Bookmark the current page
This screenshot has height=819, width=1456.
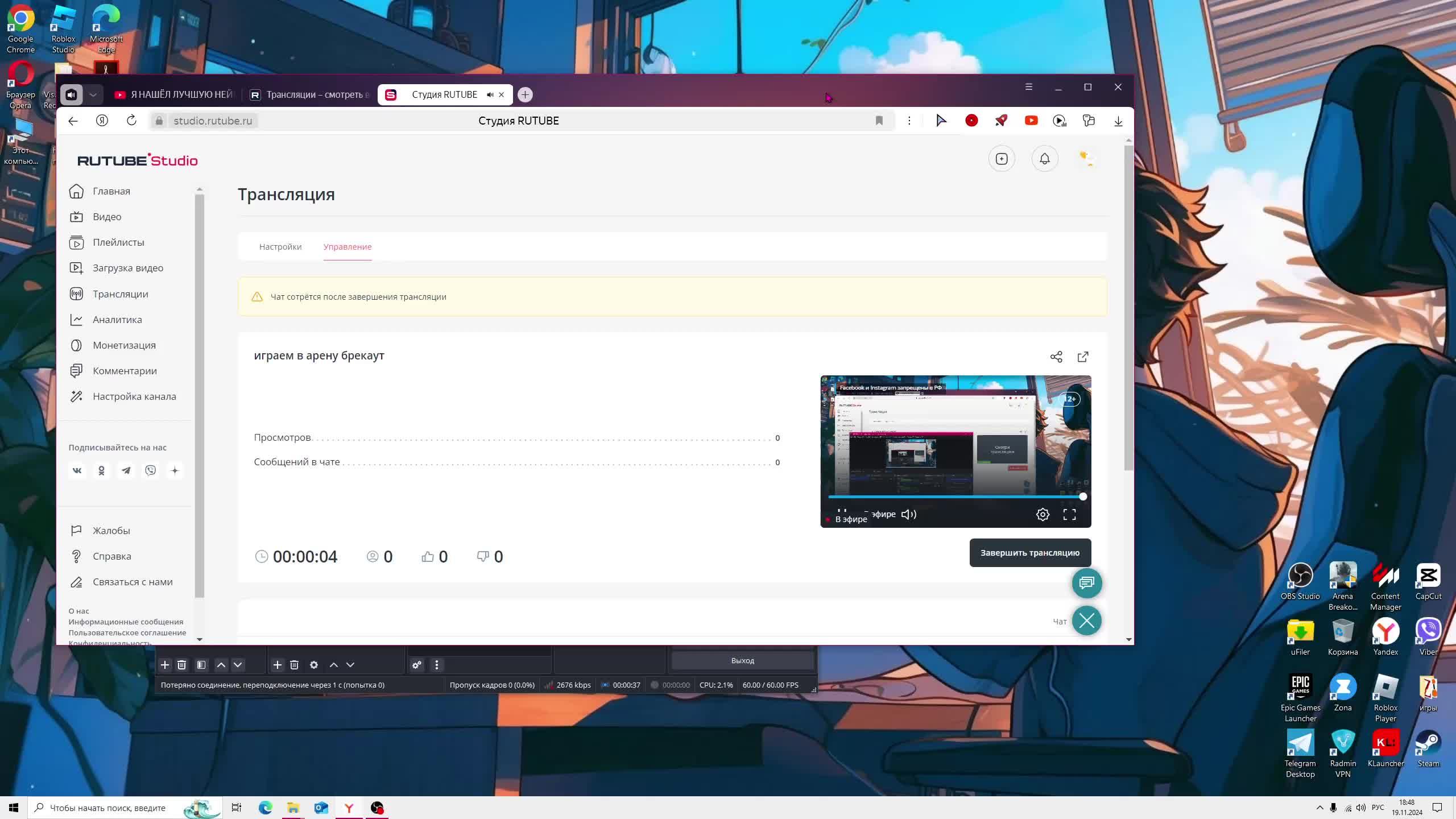879,121
